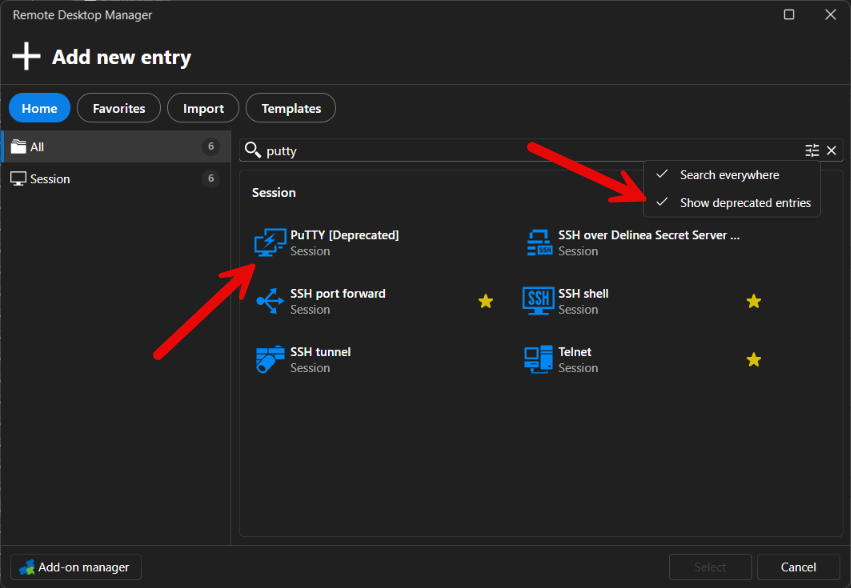Click the Session monitor icon in sidebar
Screen dimensions: 851x588
pyautogui.click(x=18, y=179)
